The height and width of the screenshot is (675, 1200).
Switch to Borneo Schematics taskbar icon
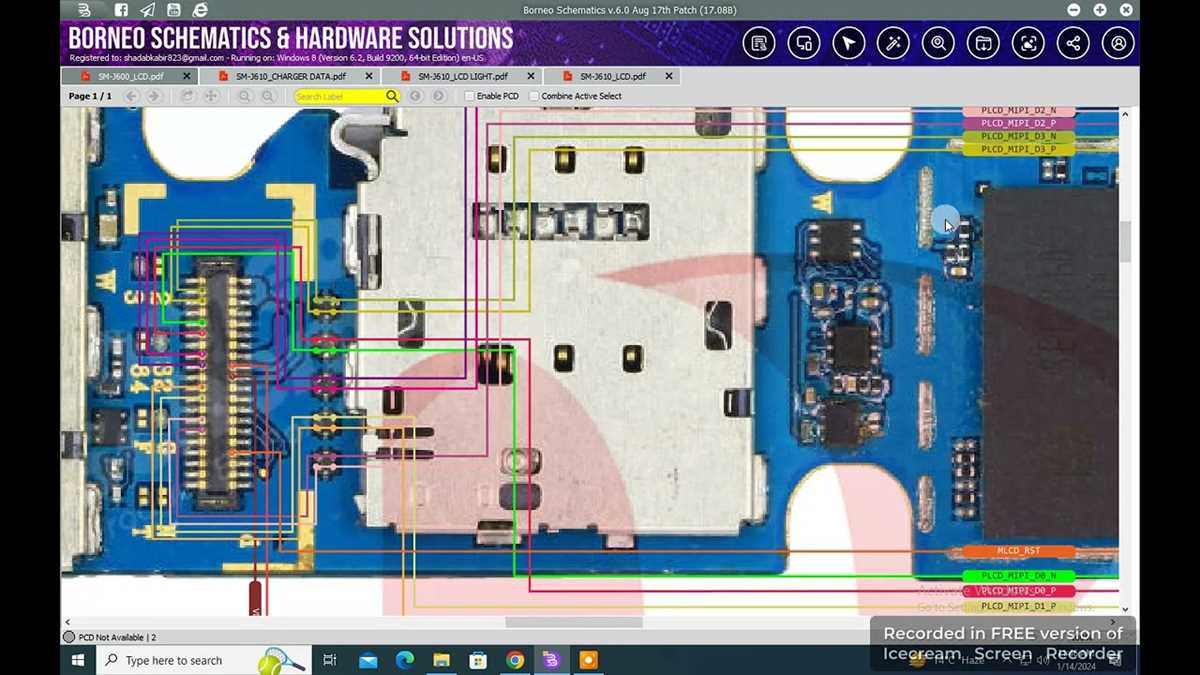(x=551, y=660)
